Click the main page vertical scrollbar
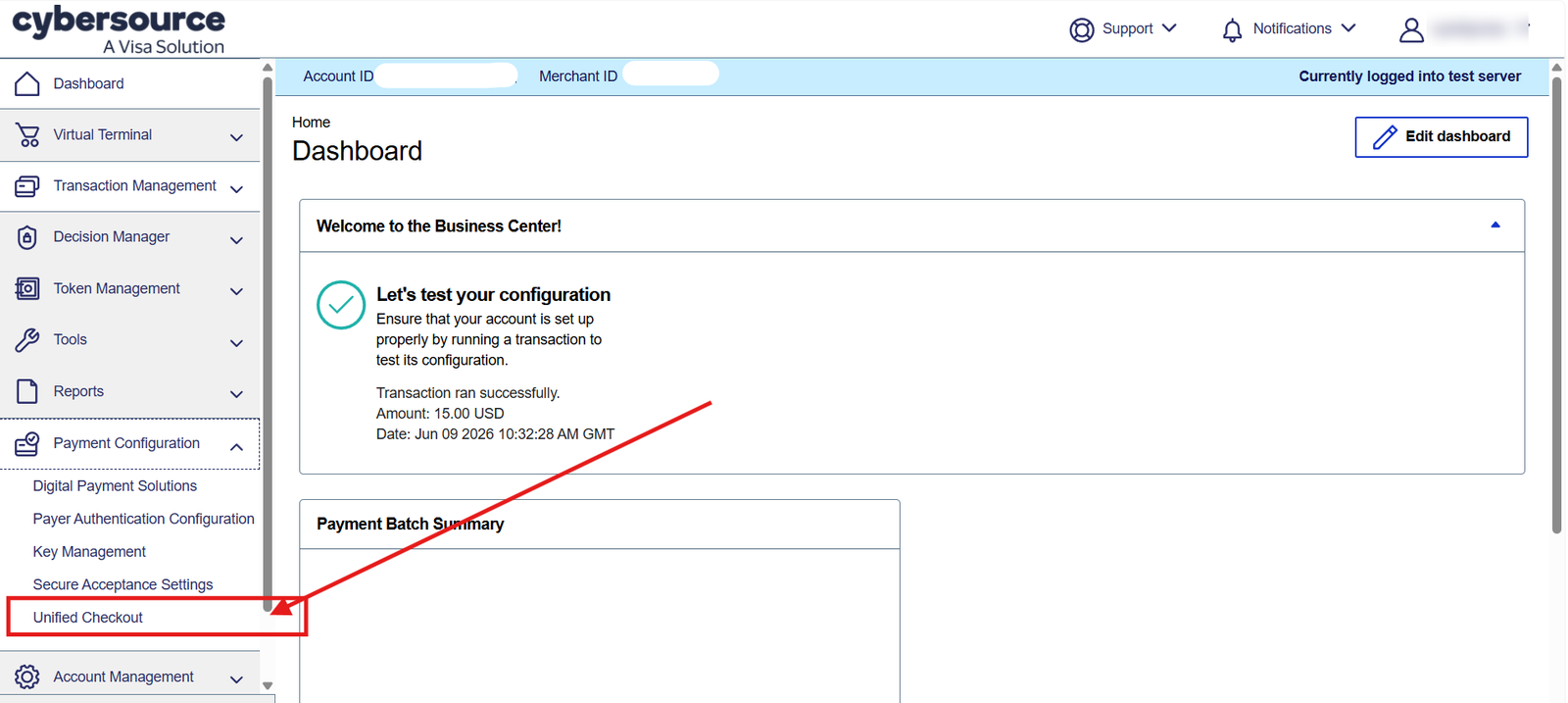1568x703 pixels. (x=1556, y=304)
